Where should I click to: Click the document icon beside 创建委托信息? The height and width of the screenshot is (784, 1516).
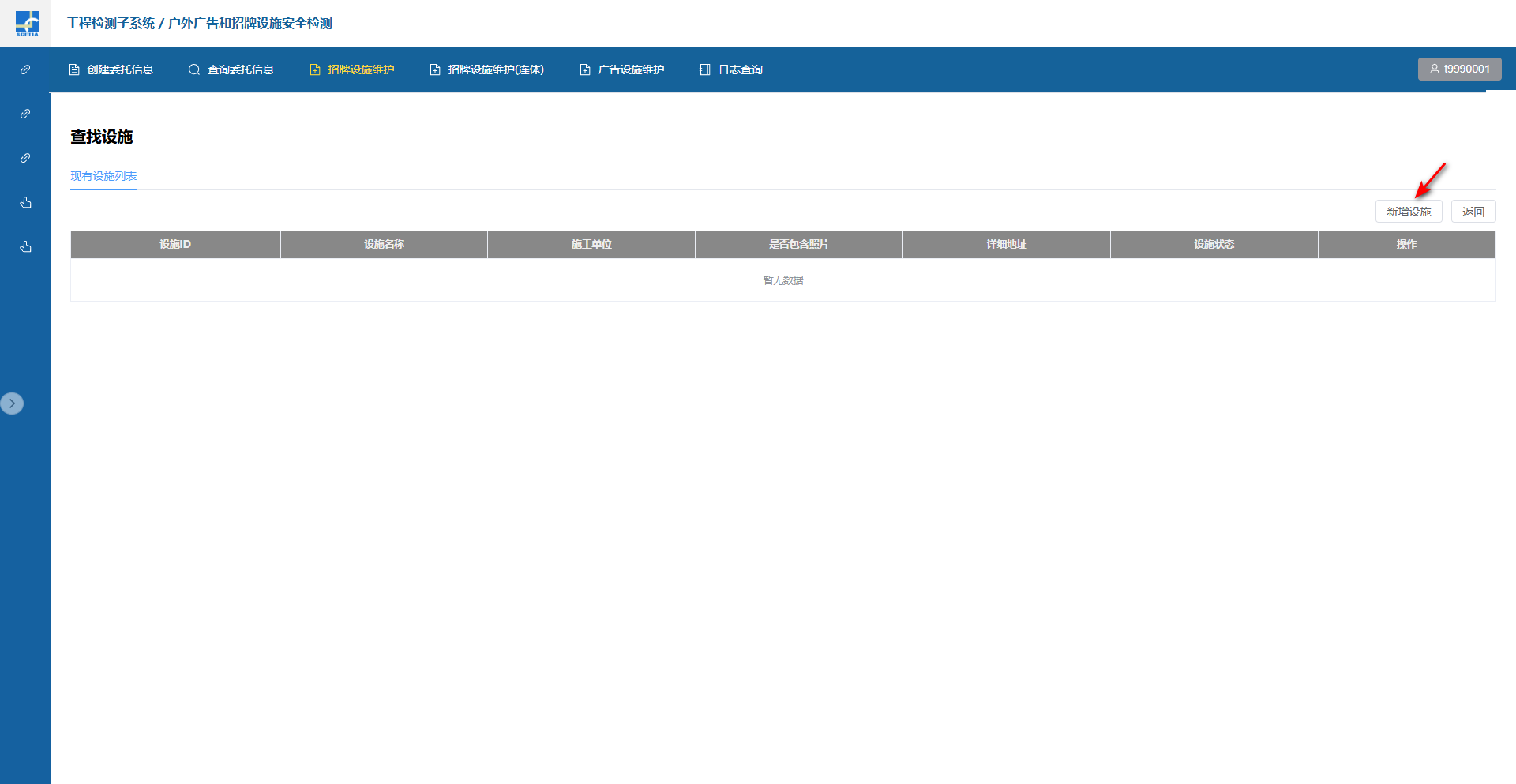[x=74, y=69]
